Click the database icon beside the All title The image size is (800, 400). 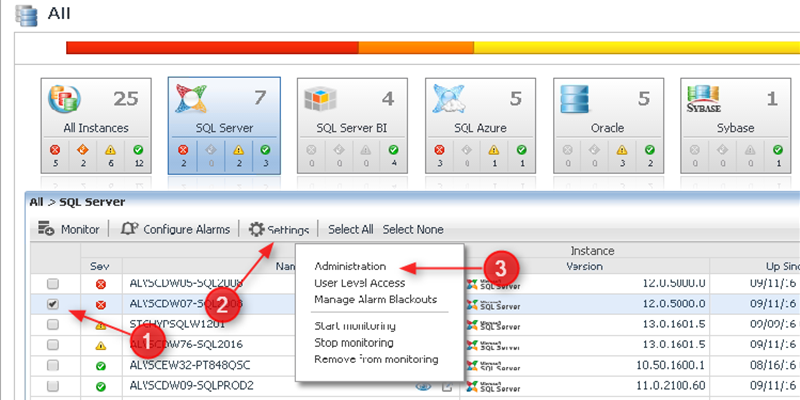[x=26, y=14]
